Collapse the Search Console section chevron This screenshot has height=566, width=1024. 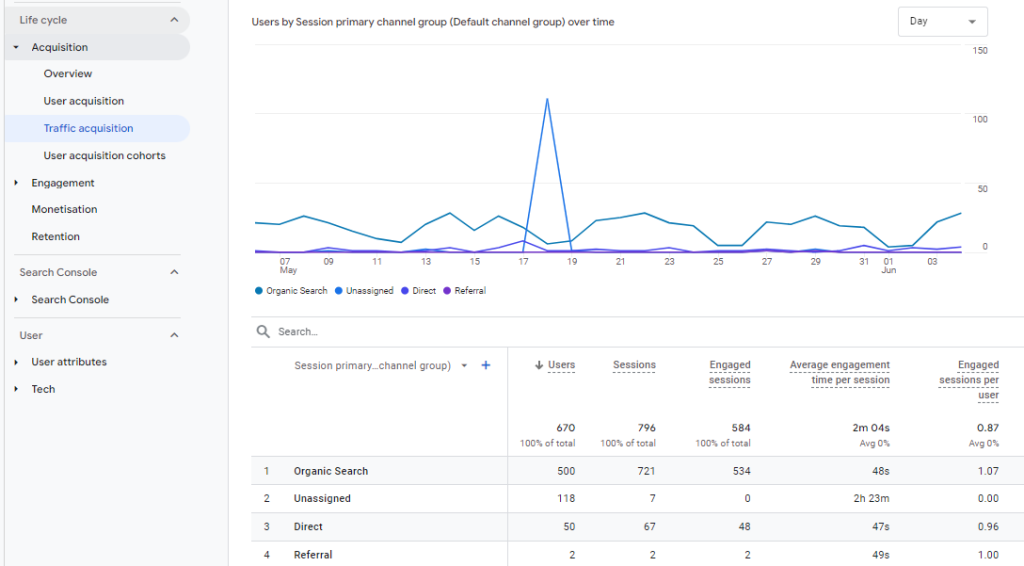[x=174, y=272]
